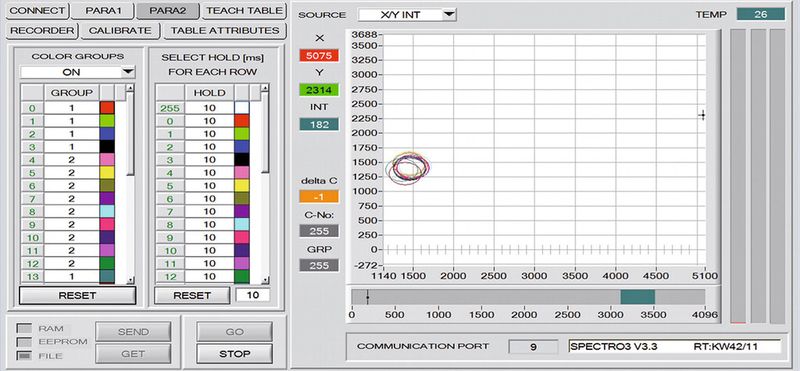800x371 pixels.
Task: Click the HOLD column header
Action: click(x=210, y=93)
